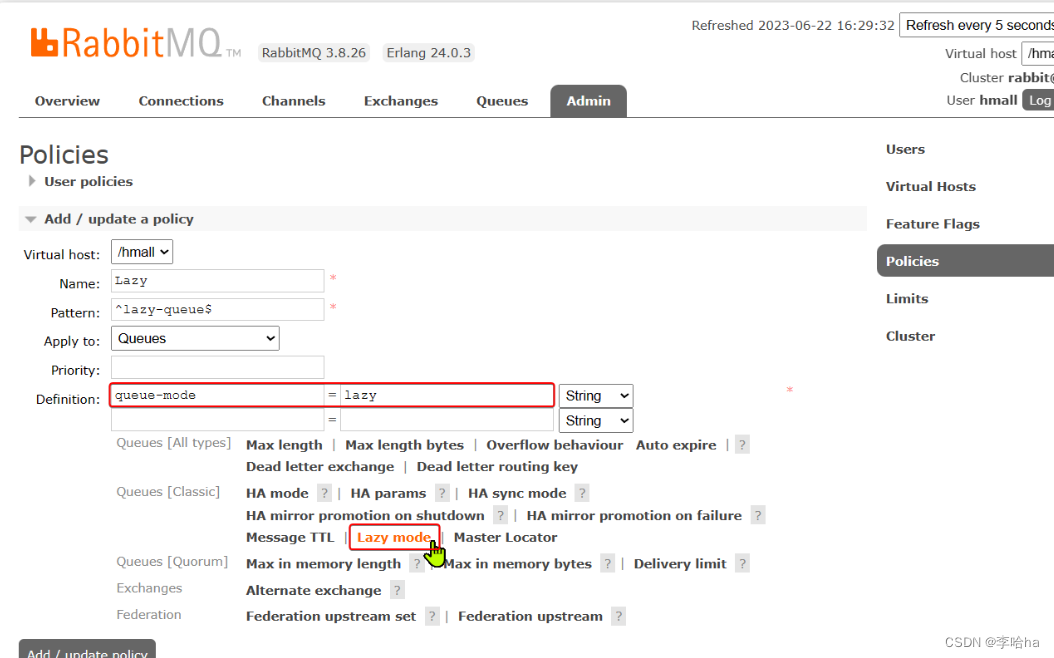The height and width of the screenshot is (658, 1054).
Task: Insert Dead letter exchange definition key
Action: [x=320, y=466]
